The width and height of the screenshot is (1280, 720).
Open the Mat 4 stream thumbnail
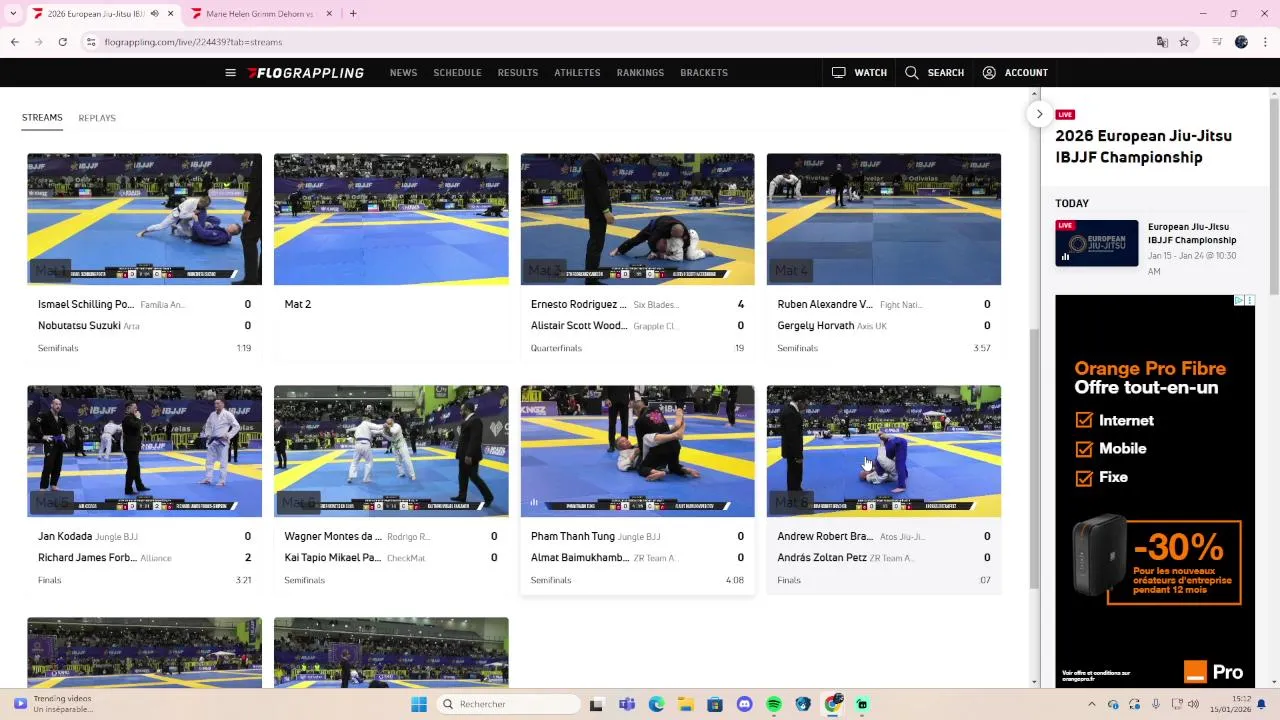(x=884, y=219)
